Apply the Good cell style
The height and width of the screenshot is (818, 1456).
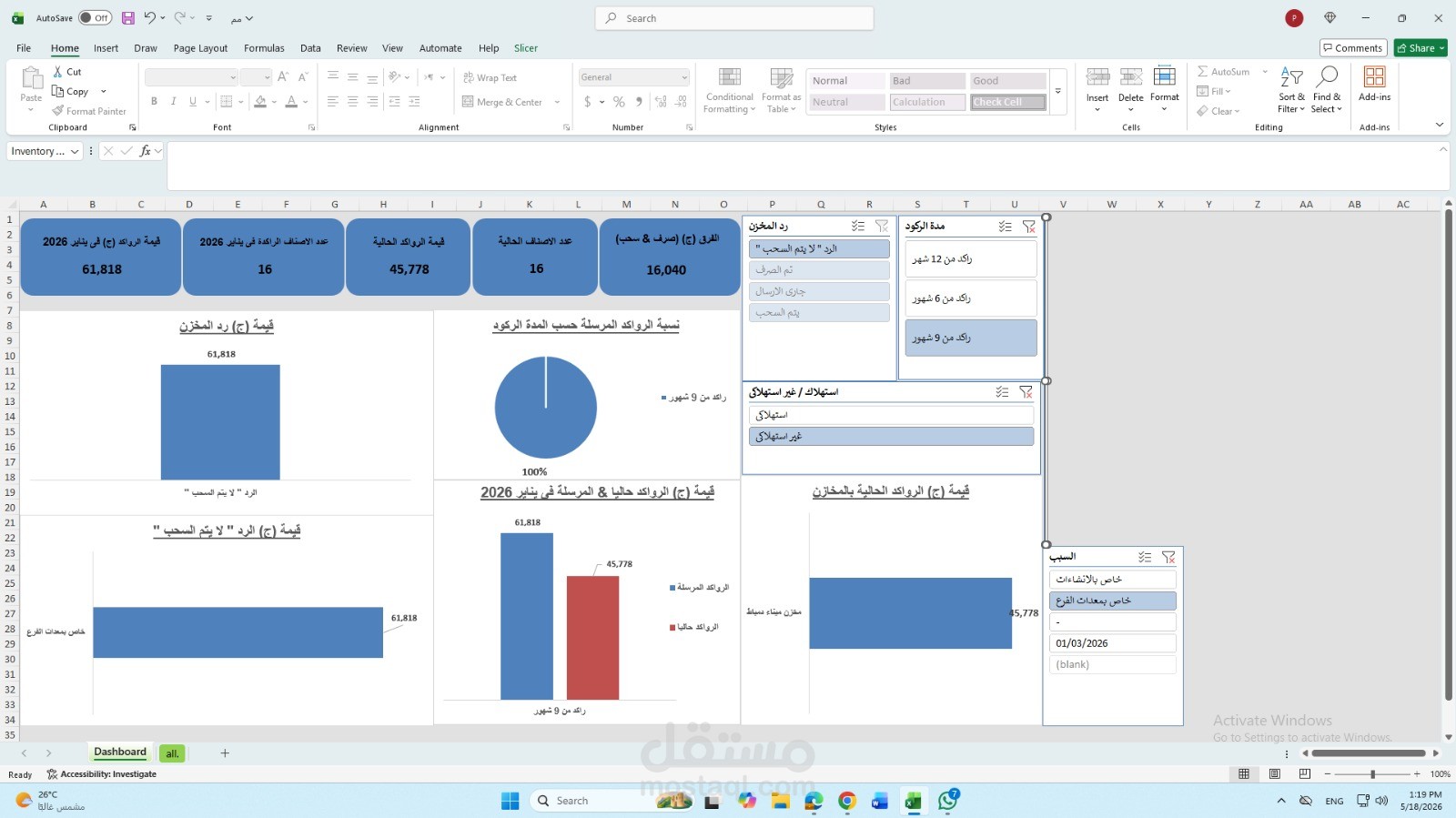tap(1007, 81)
